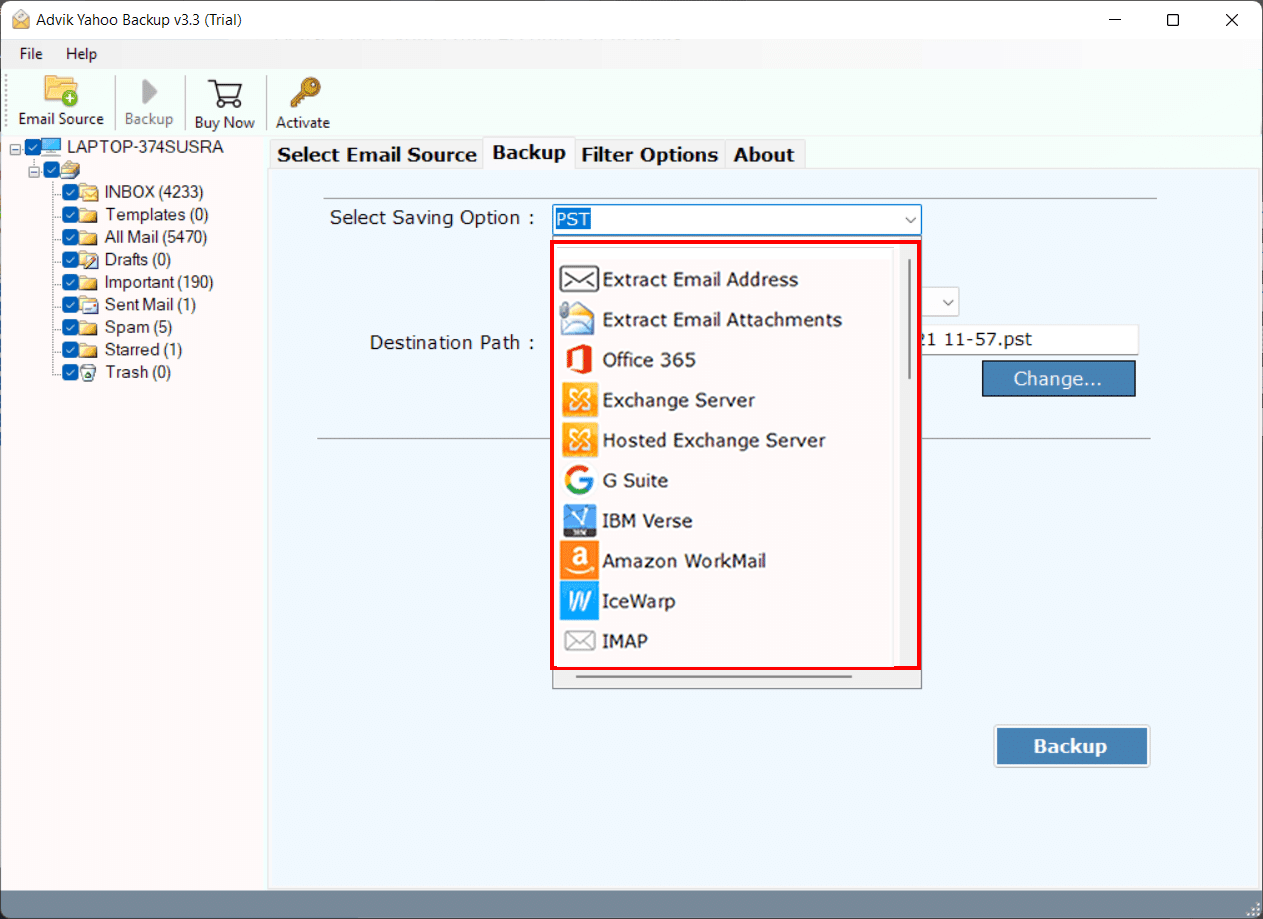Switch to the About tab
The image size is (1263, 919).
(x=764, y=154)
